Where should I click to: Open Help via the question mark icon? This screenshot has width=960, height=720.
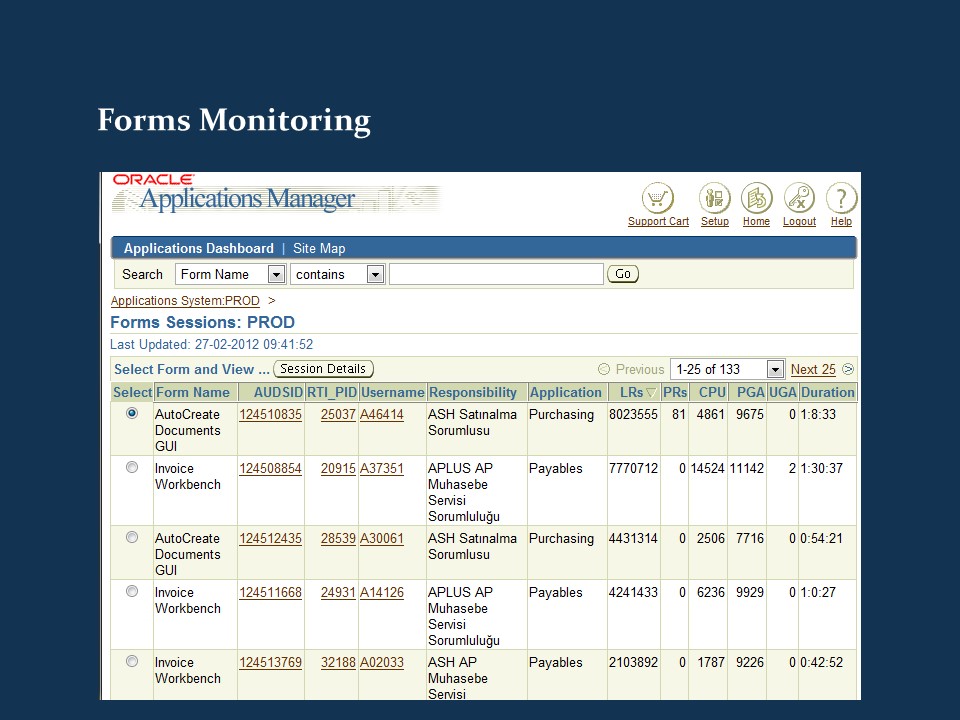coord(841,197)
